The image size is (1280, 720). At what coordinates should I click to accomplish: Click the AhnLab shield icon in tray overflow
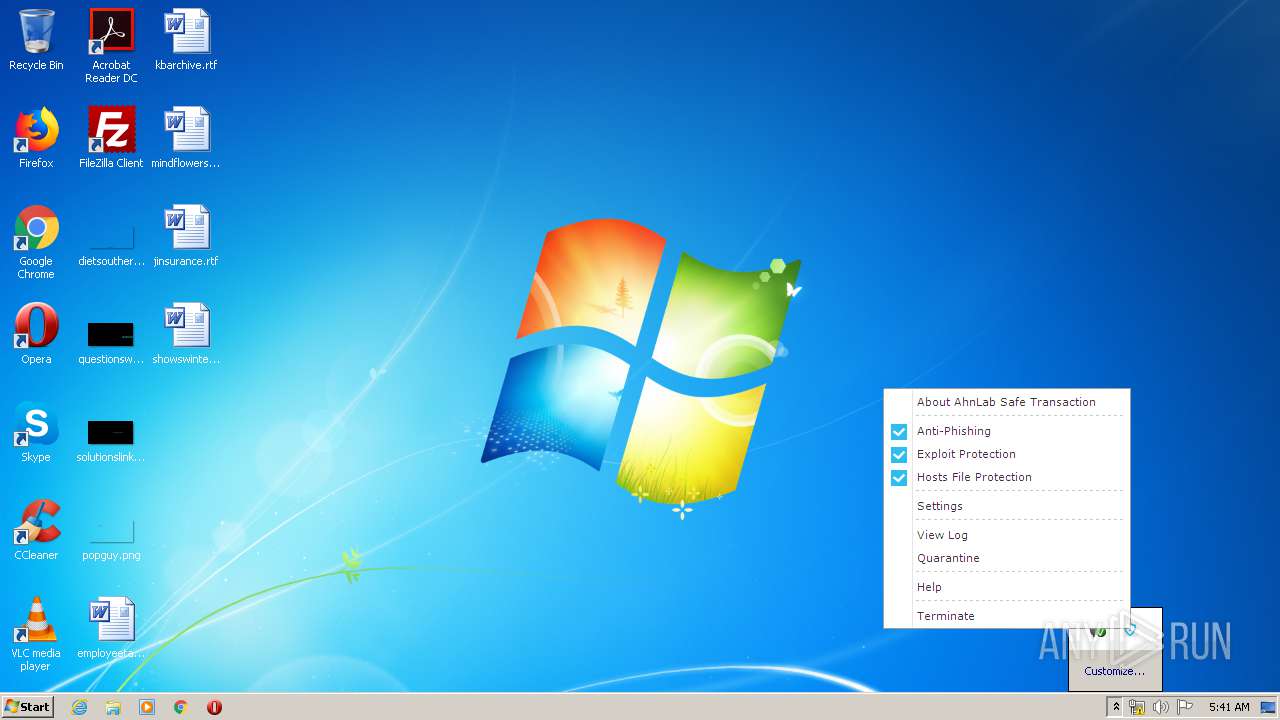1129,630
